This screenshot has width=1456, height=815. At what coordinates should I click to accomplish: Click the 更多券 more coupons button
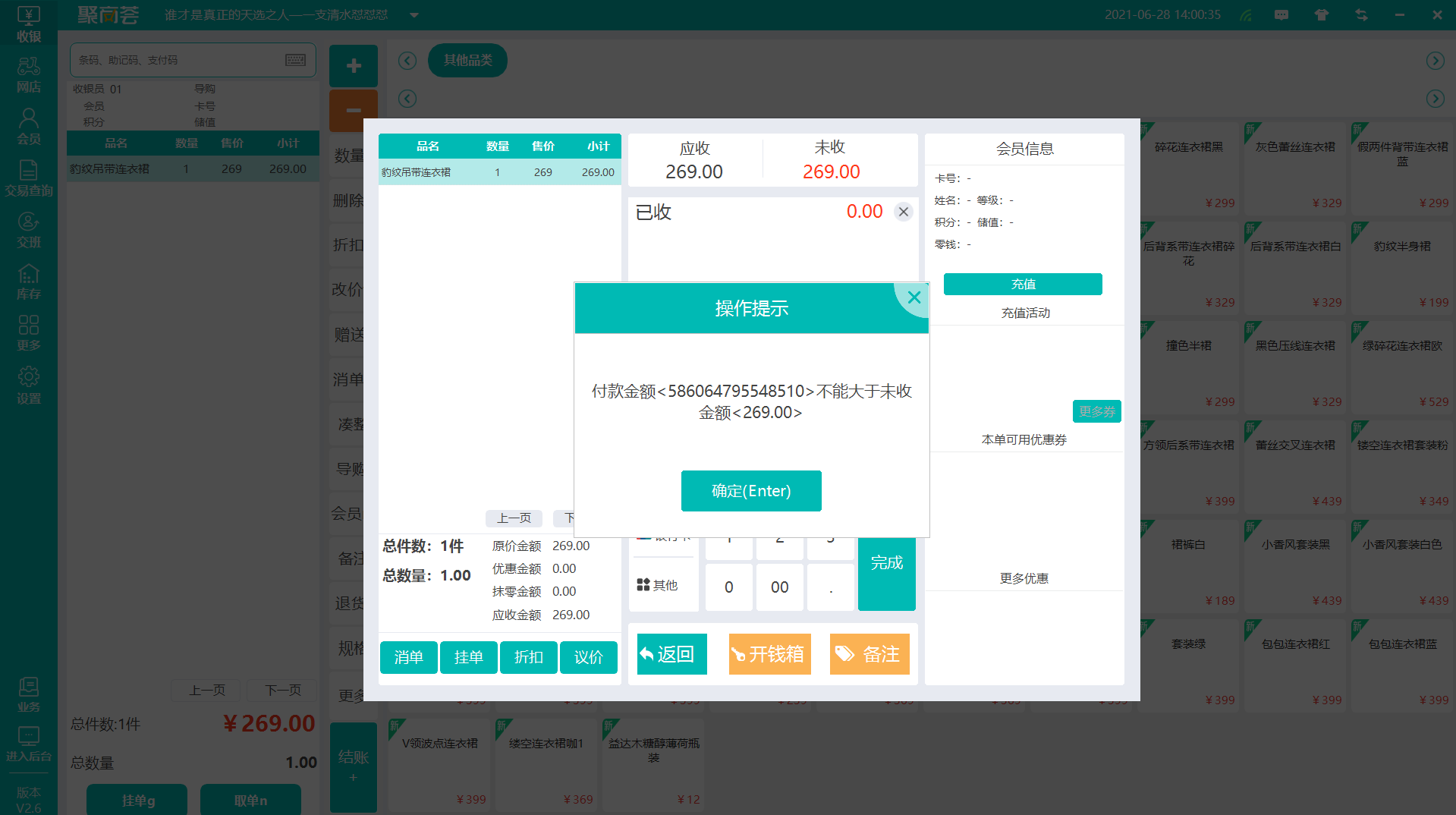coord(1097,411)
